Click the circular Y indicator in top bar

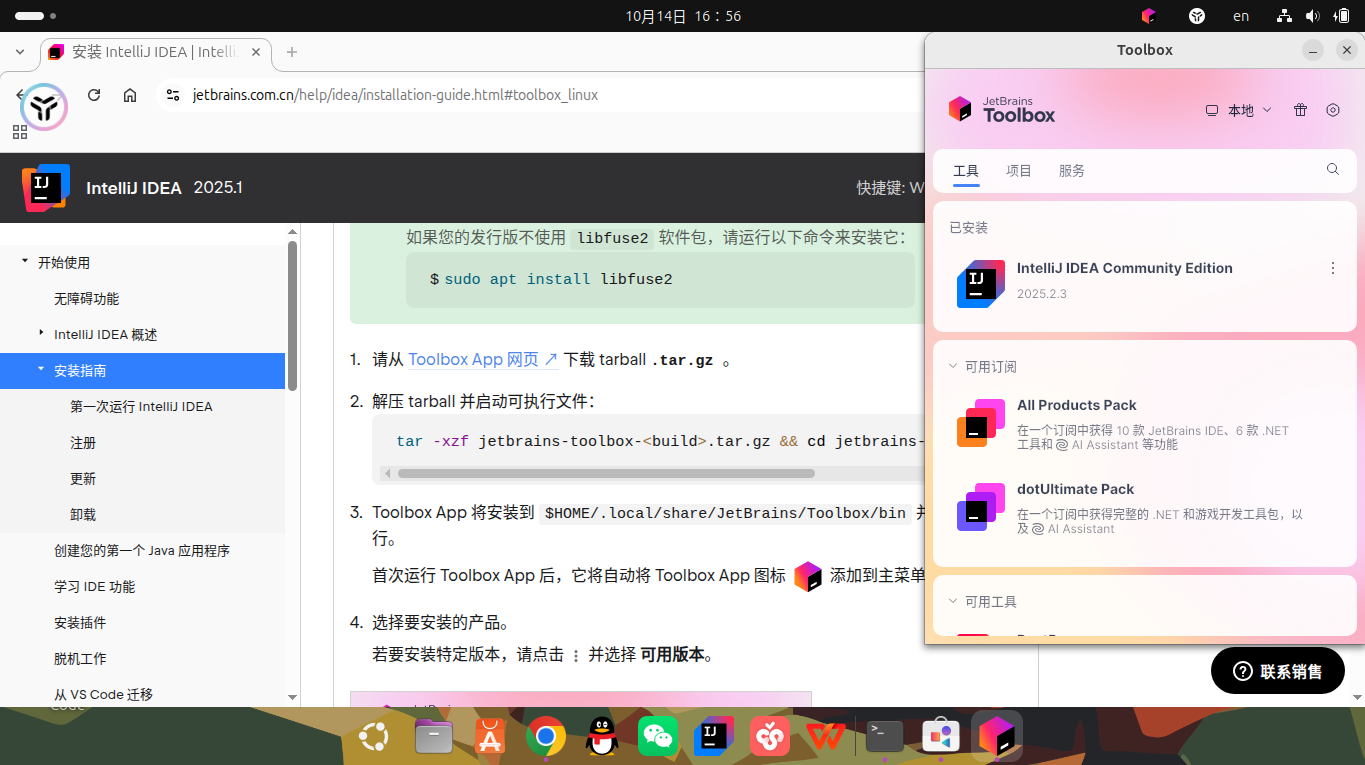tap(1196, 16)
